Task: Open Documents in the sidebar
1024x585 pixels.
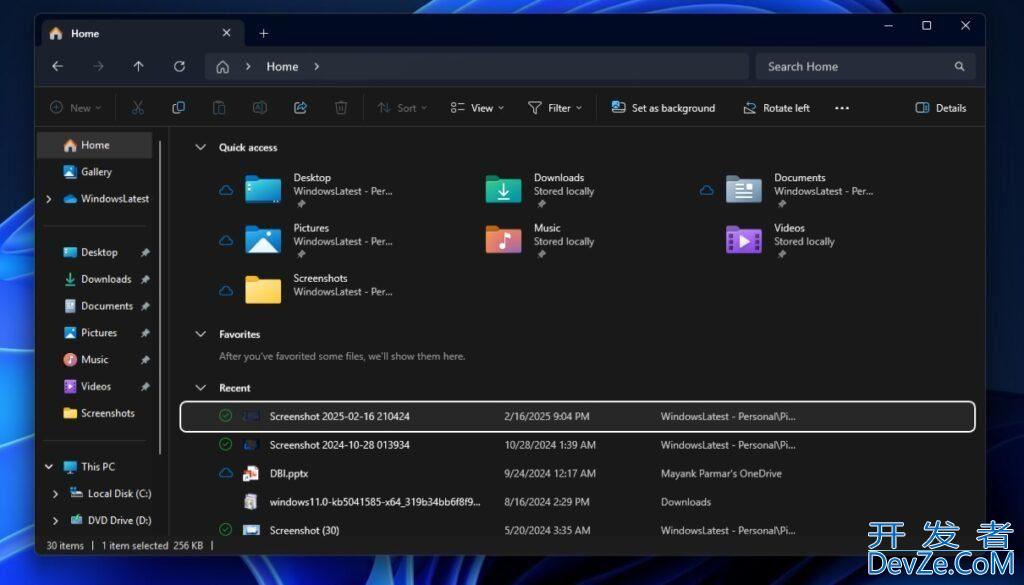Action: click(106, 306)
